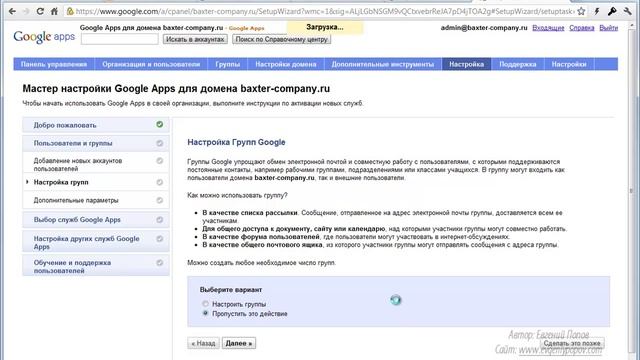Click the page vertical scrollbar

pos(632,192)
